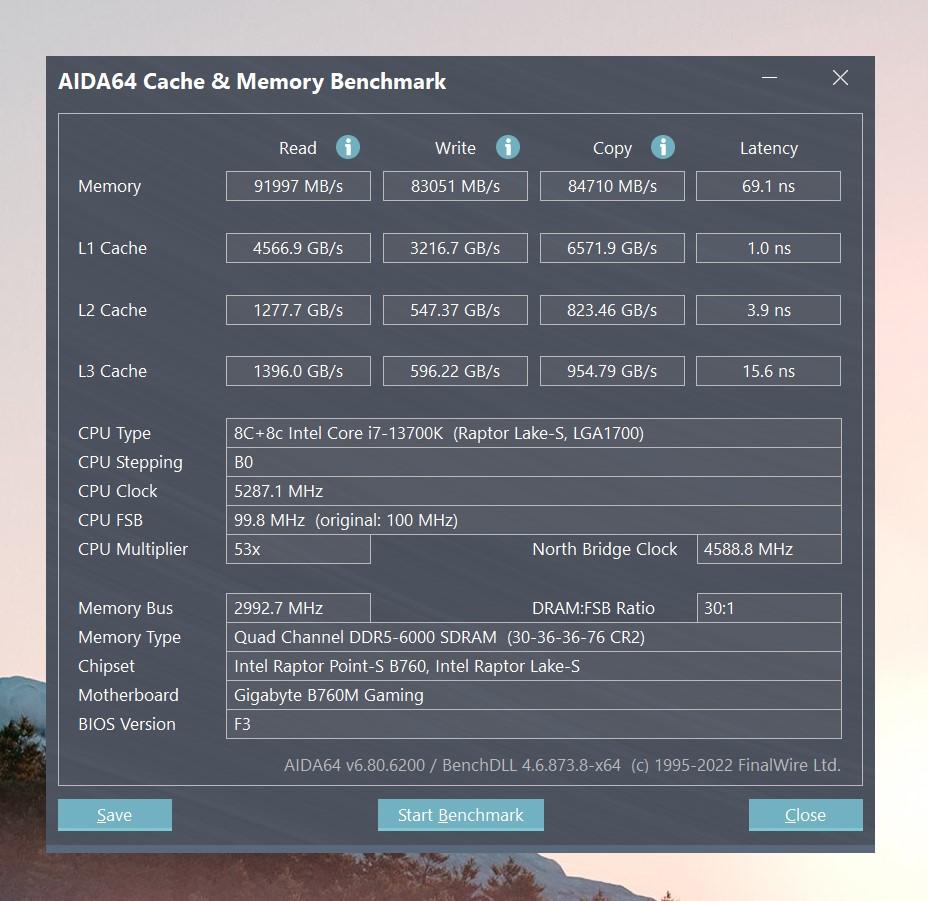Viewport: 928px width, 901px height.
Task: Click CPU Clock value 5287.1 MHz
Action: [534, 491]
